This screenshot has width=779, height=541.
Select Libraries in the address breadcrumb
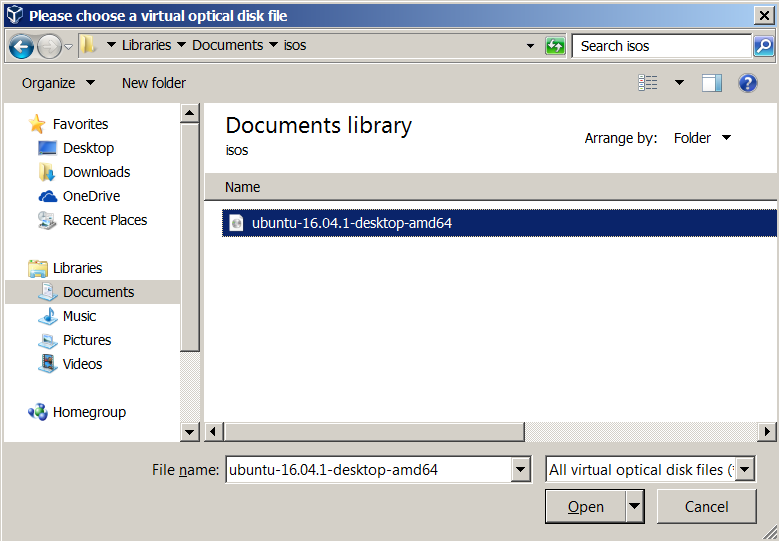[x=147, y=45]
